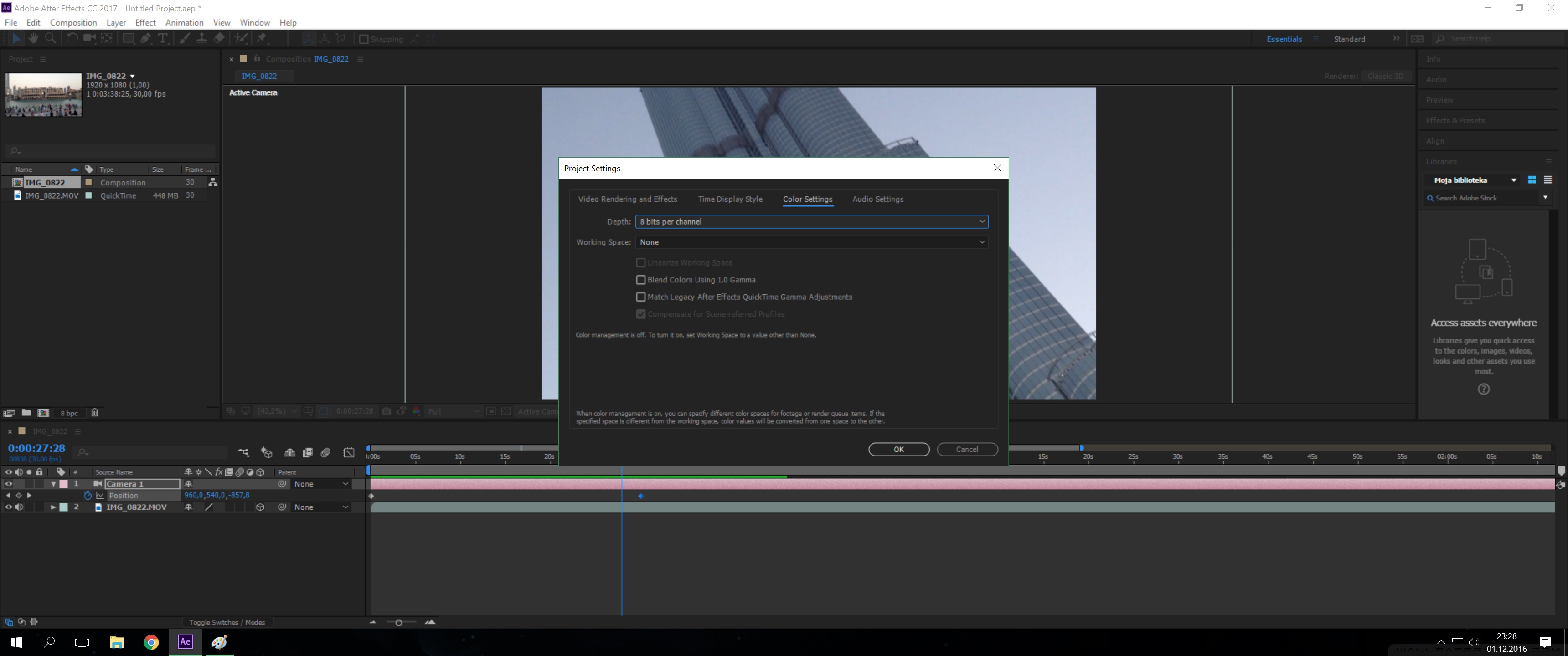Pick the Puppet Pin tool

click(x=262, y=38)
